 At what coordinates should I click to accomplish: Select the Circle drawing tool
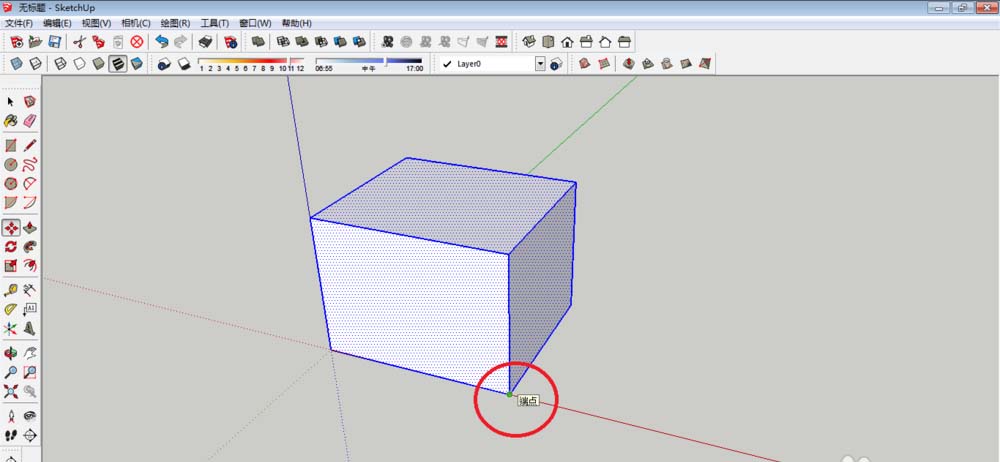click(11, 165)
